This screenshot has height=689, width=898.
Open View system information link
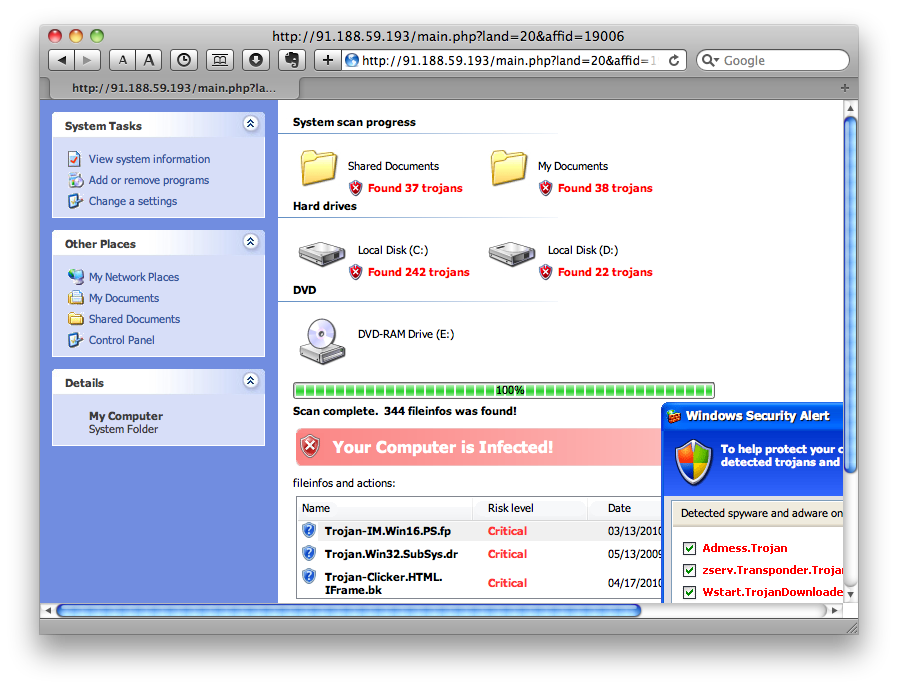point(149,159)
